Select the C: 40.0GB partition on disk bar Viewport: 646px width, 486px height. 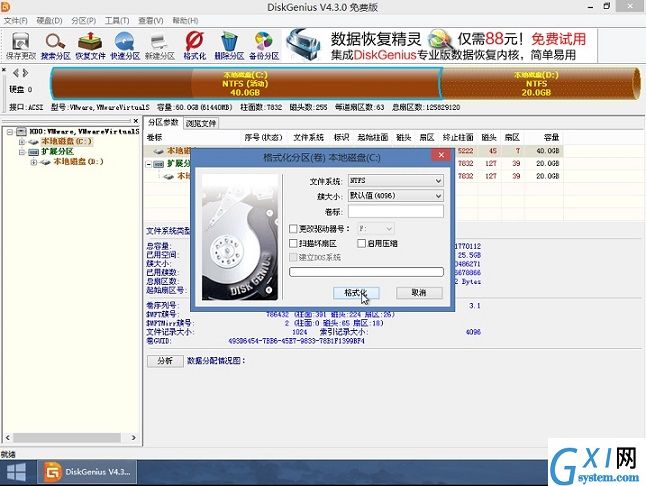tap(246, 84)
